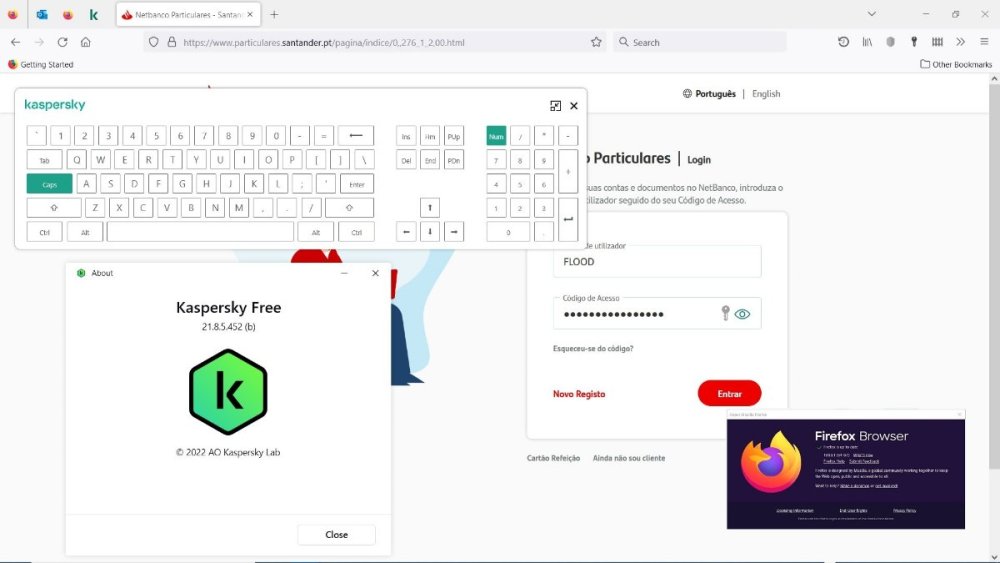Click backspace arrow key on virtual keyboard
1000x563 pixels.
(x=356, y=136)
